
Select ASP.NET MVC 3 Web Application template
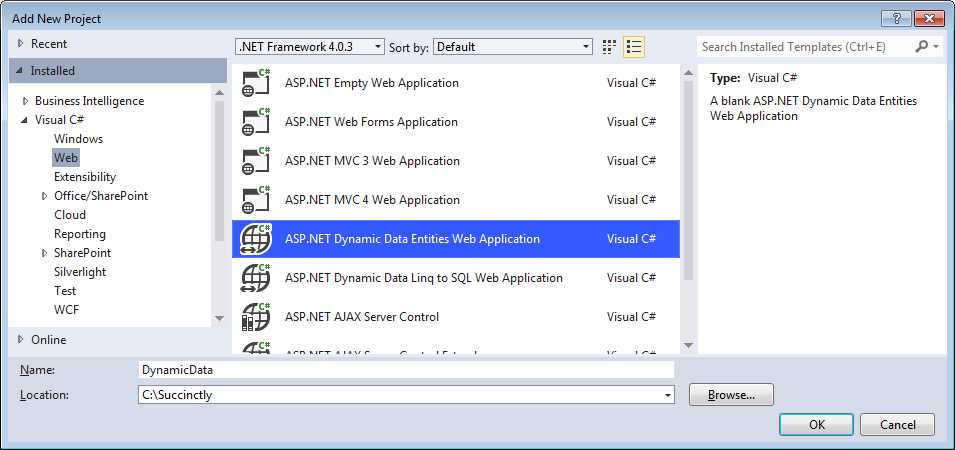[456, 161]
